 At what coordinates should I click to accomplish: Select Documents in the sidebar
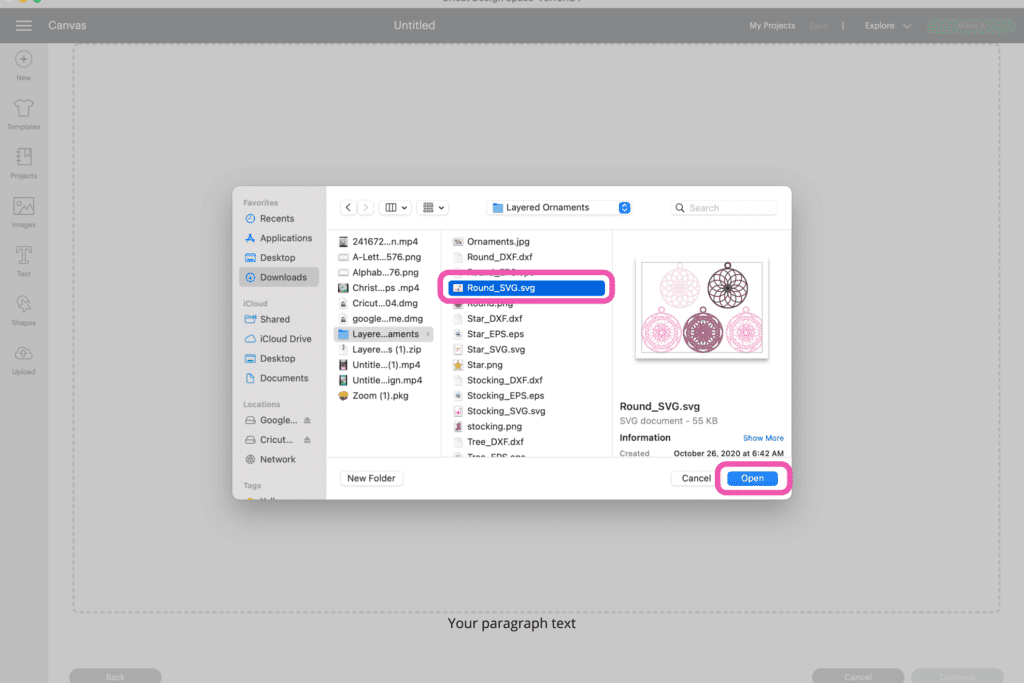(279, 378)
